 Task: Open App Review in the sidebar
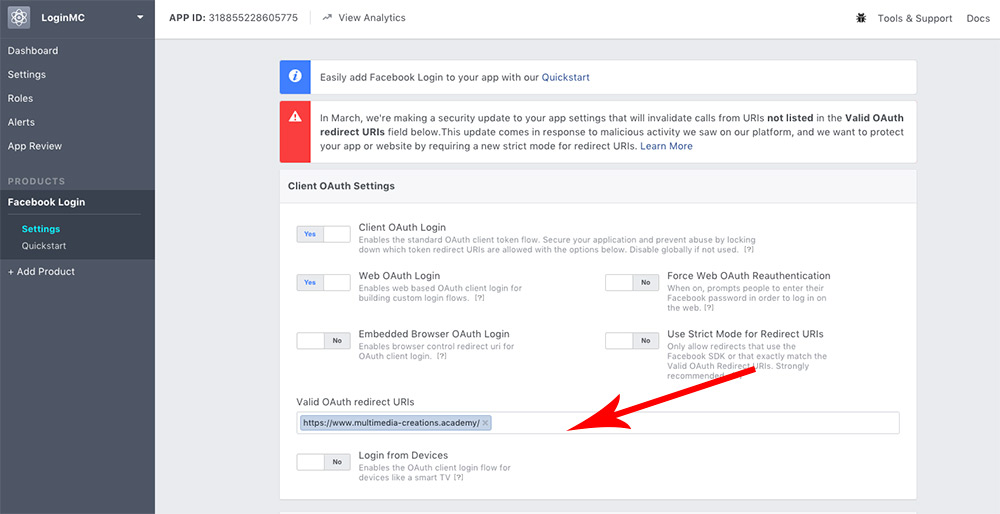[x=35, y=146]
